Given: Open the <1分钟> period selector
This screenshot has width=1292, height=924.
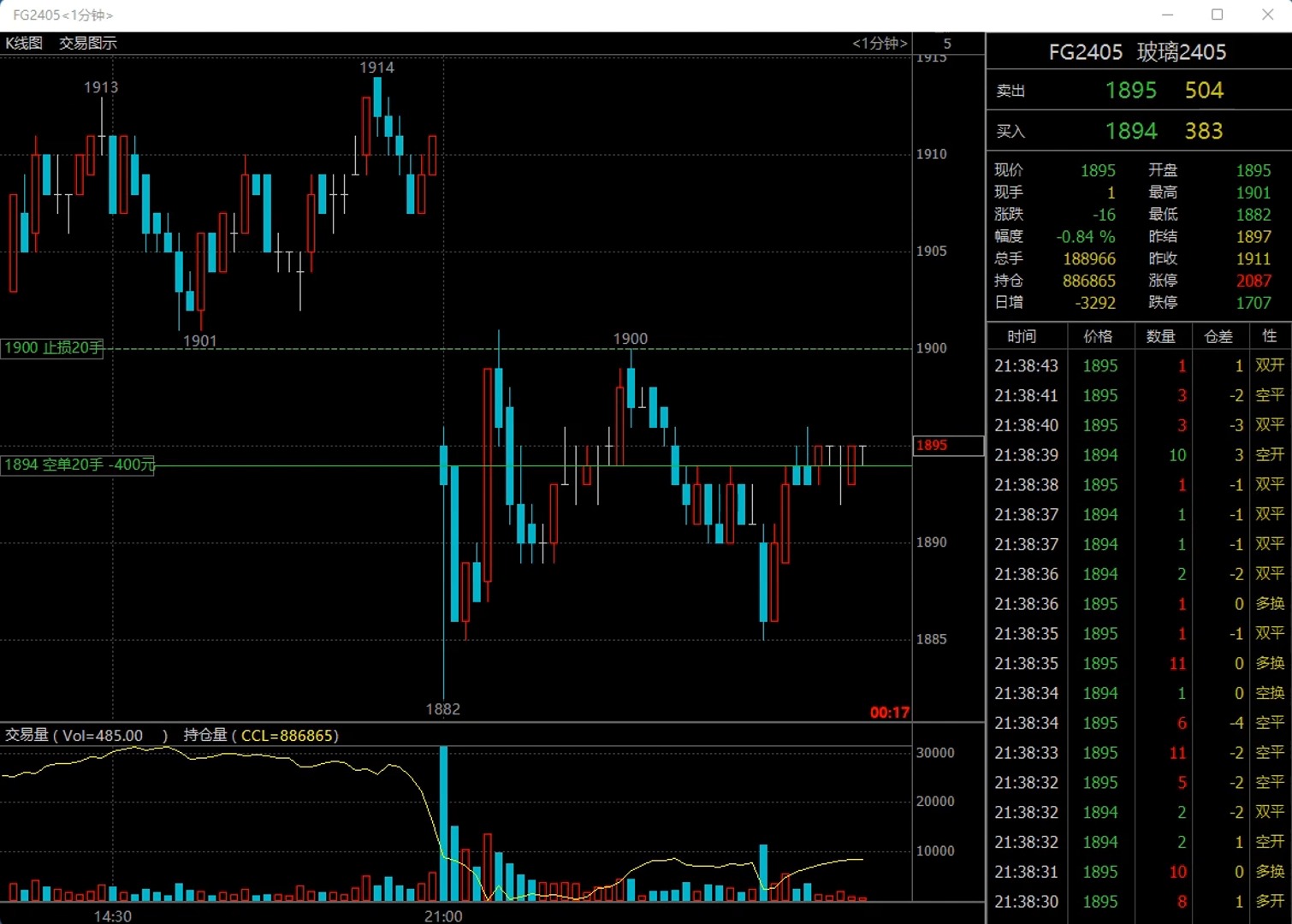Looking at the screenshot, I should coord(880,43).
